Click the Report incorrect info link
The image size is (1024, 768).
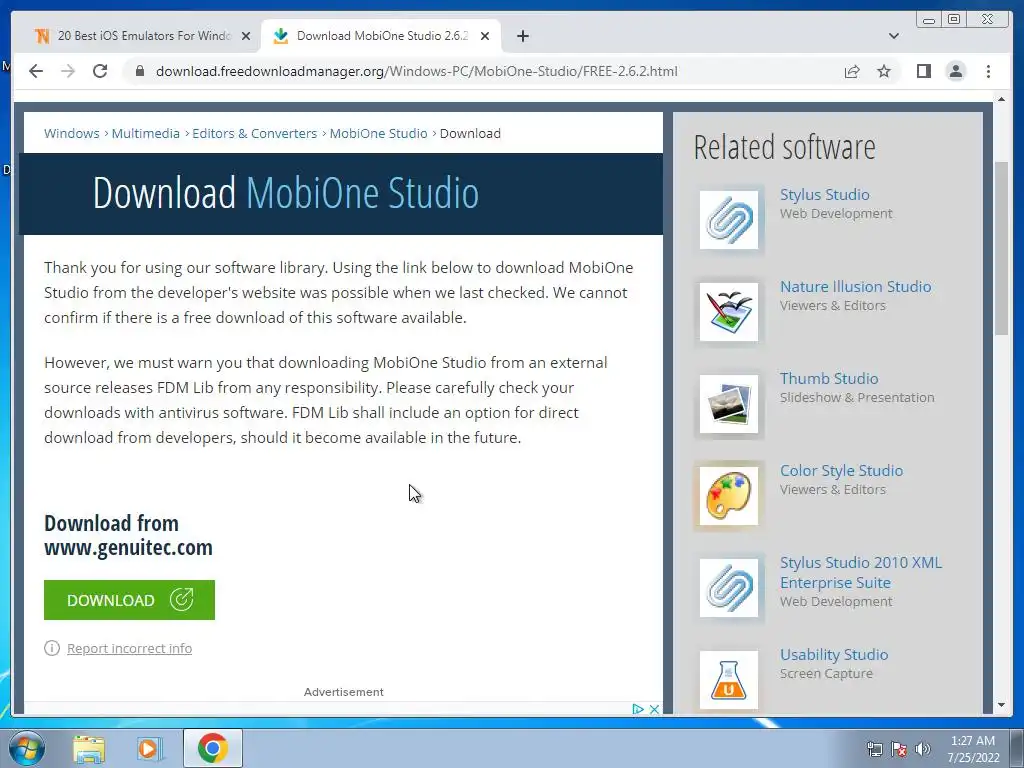point(129,648)
